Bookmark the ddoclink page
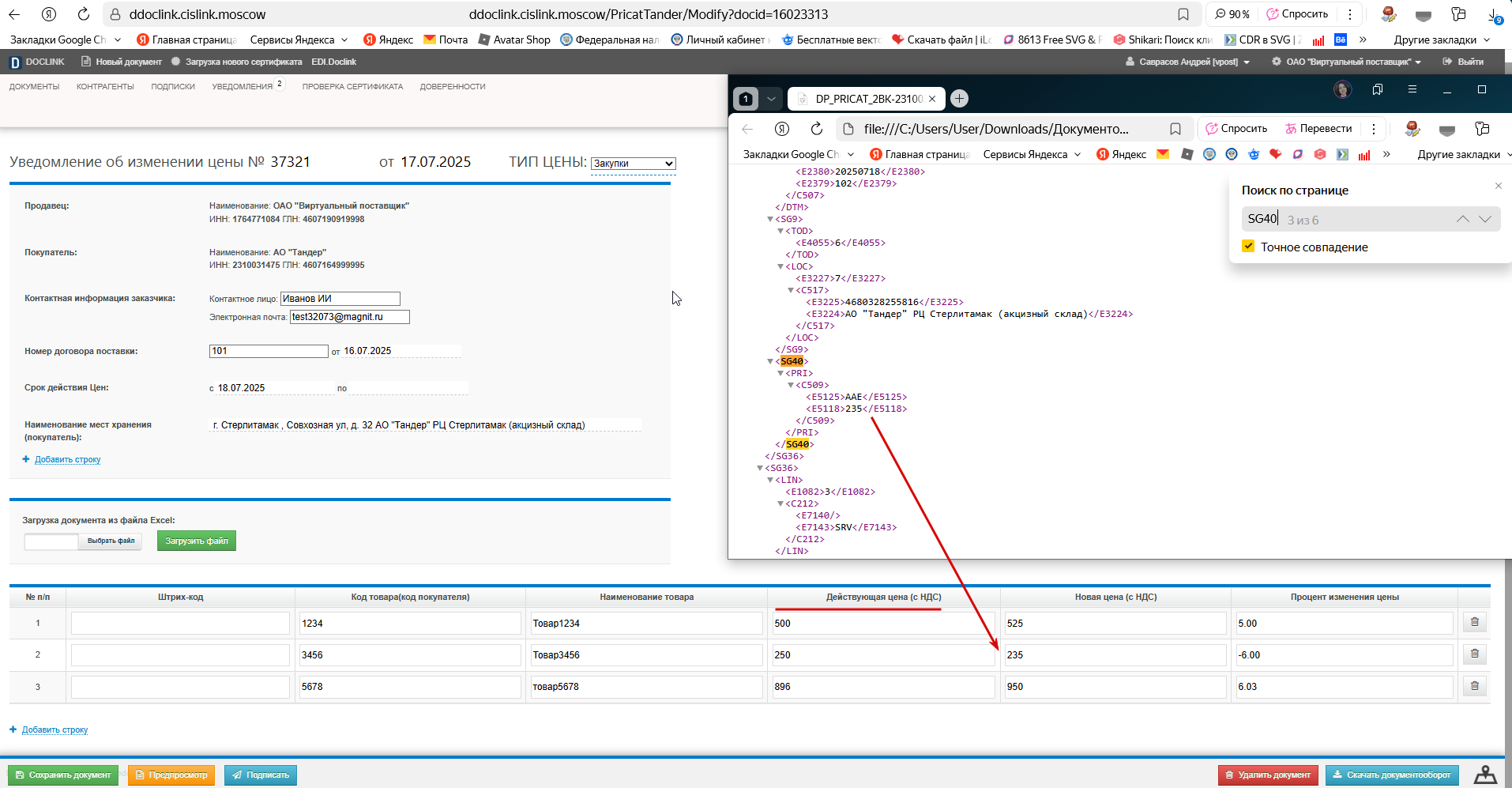Viewport: 1512px width, 788px height. click(1183, 14)
